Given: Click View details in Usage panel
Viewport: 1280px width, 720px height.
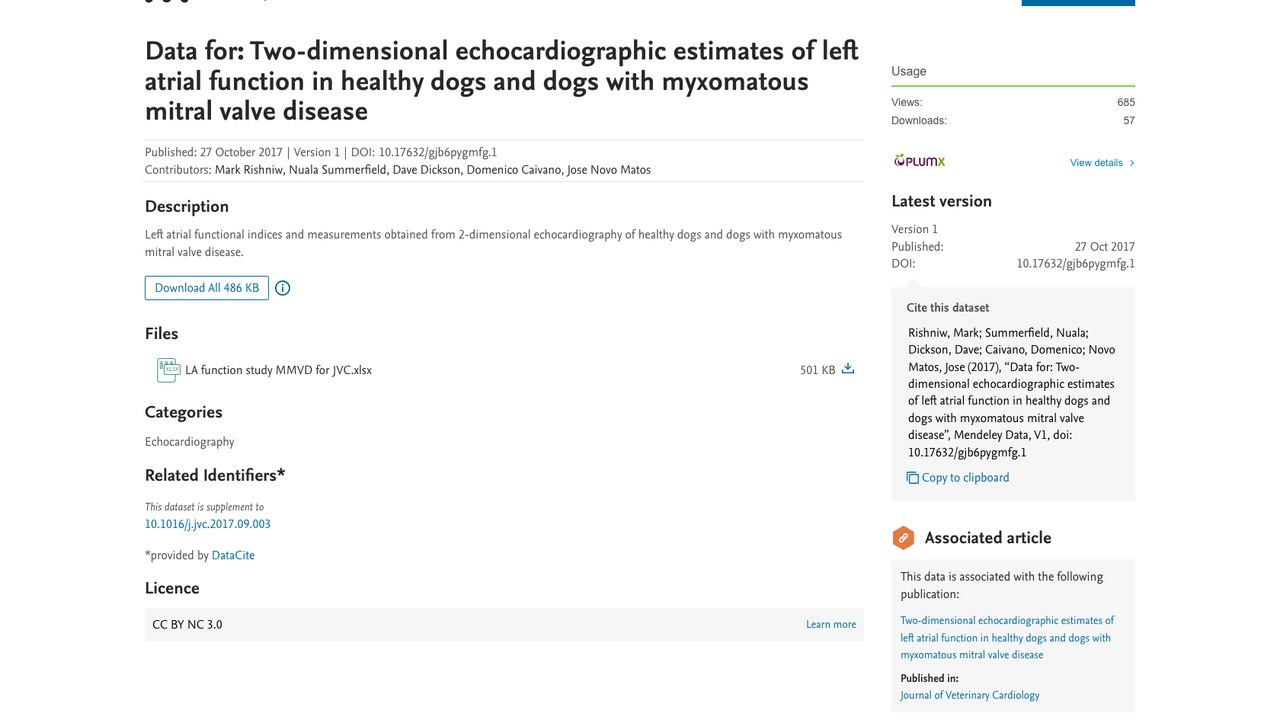Looking at the screenshot, I should tap(1096, 163).
